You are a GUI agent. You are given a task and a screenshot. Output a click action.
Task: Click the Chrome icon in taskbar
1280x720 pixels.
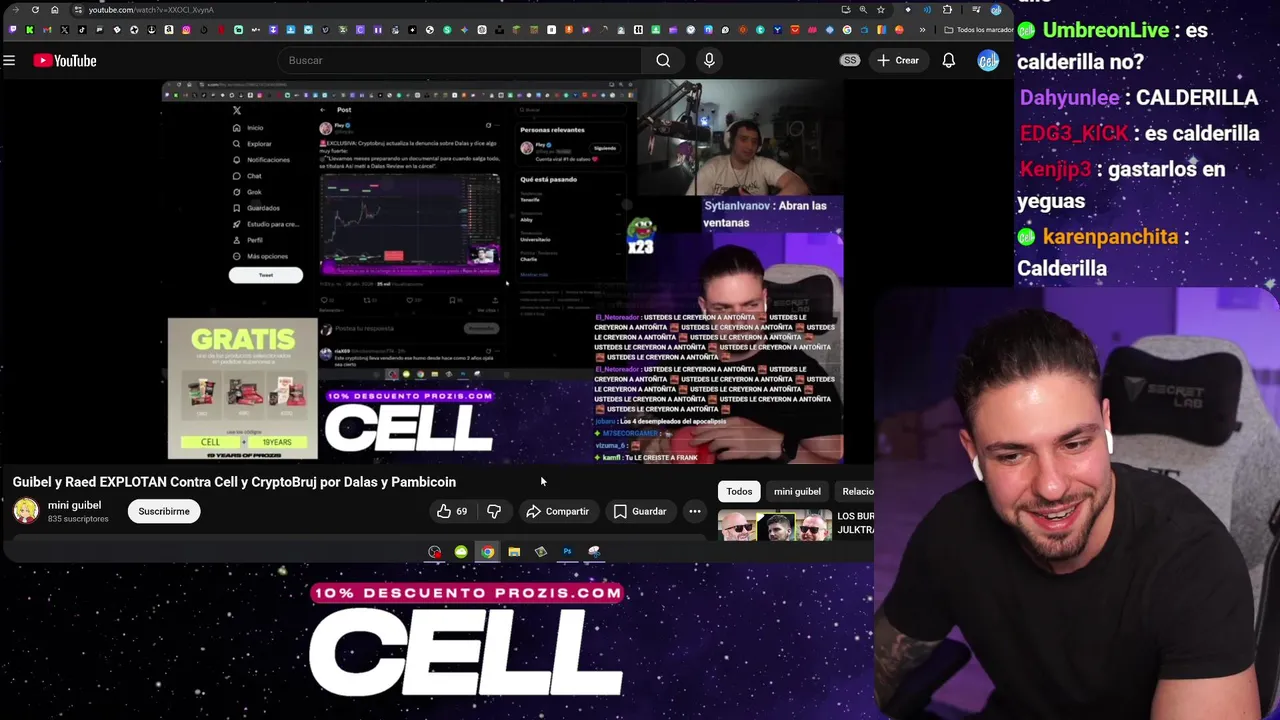pyautogui.click(x=487, y=552)
